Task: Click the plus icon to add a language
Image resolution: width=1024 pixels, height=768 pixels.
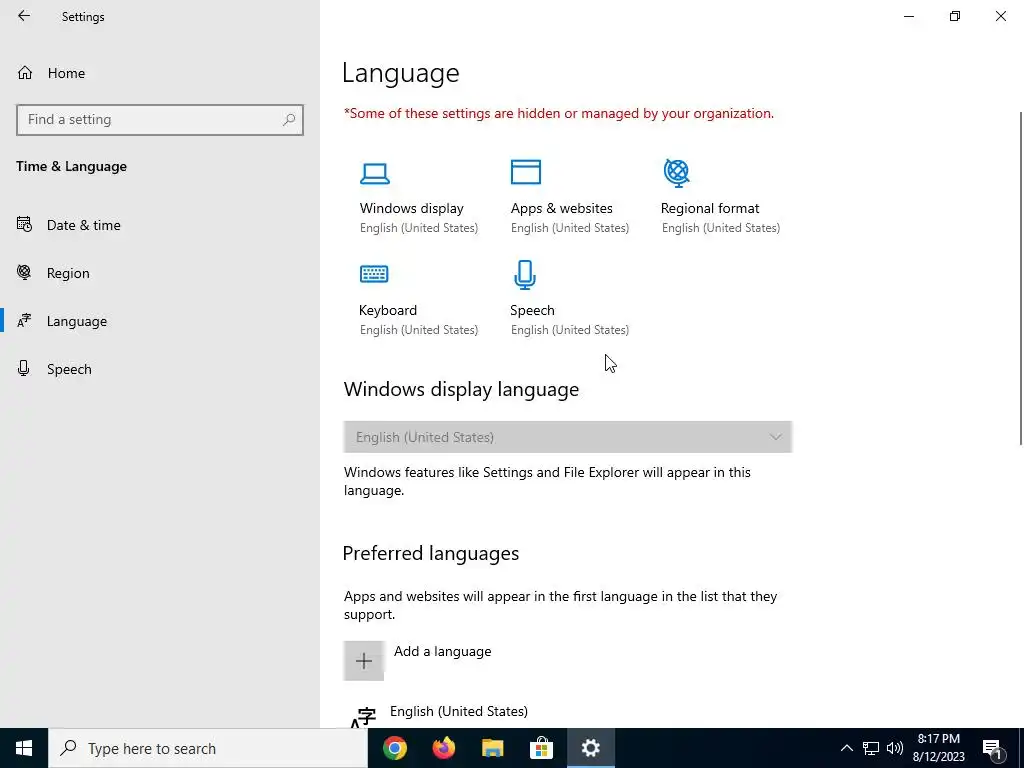Action: [364, 660]
